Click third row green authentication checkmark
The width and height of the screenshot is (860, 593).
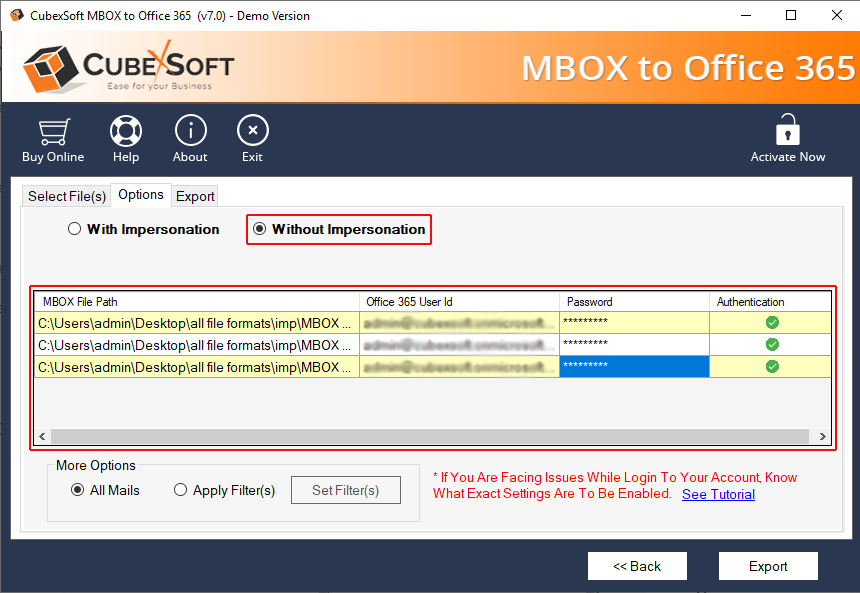click(772, 367)
